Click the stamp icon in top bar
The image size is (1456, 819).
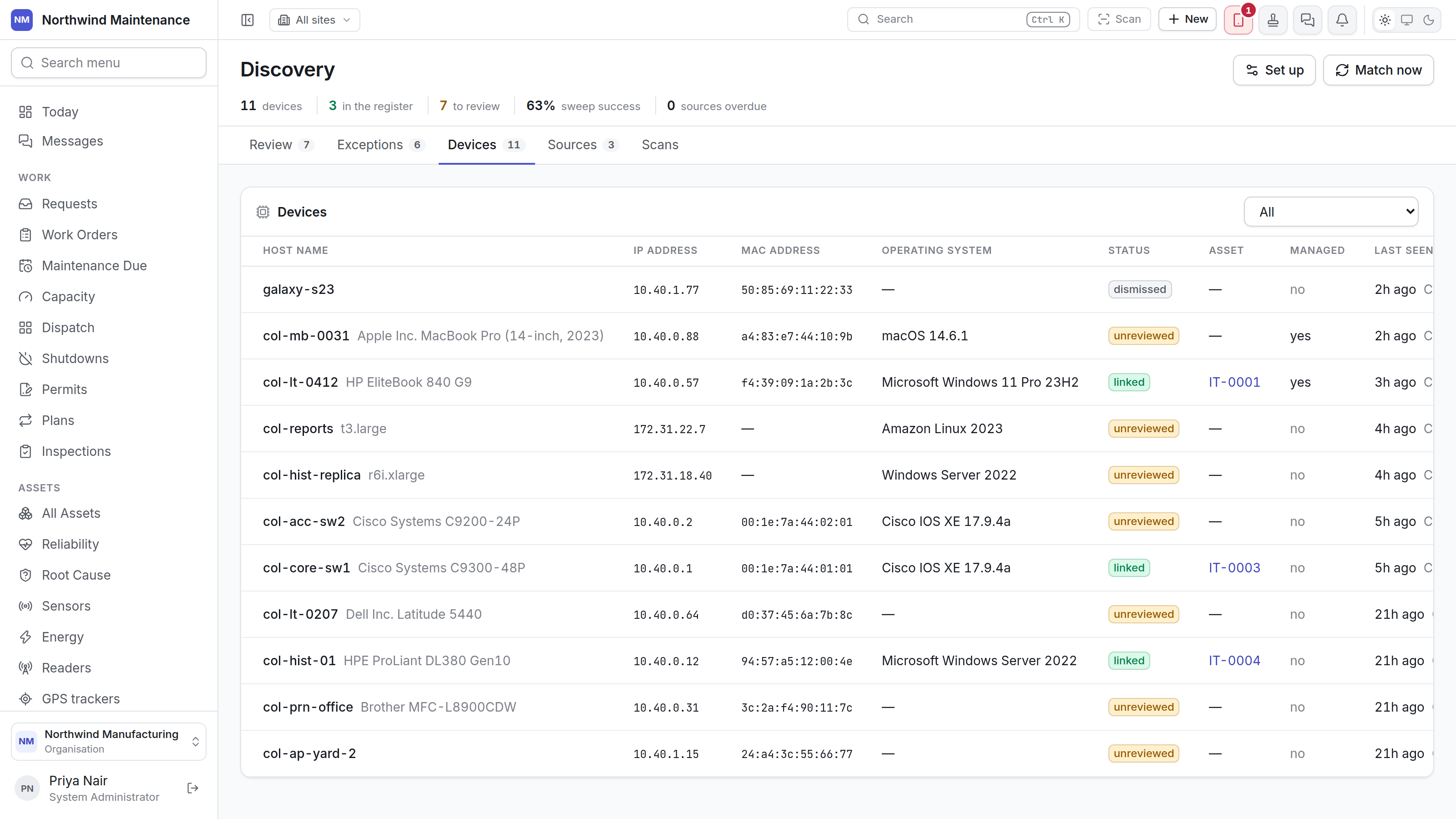coord(1273,20)
